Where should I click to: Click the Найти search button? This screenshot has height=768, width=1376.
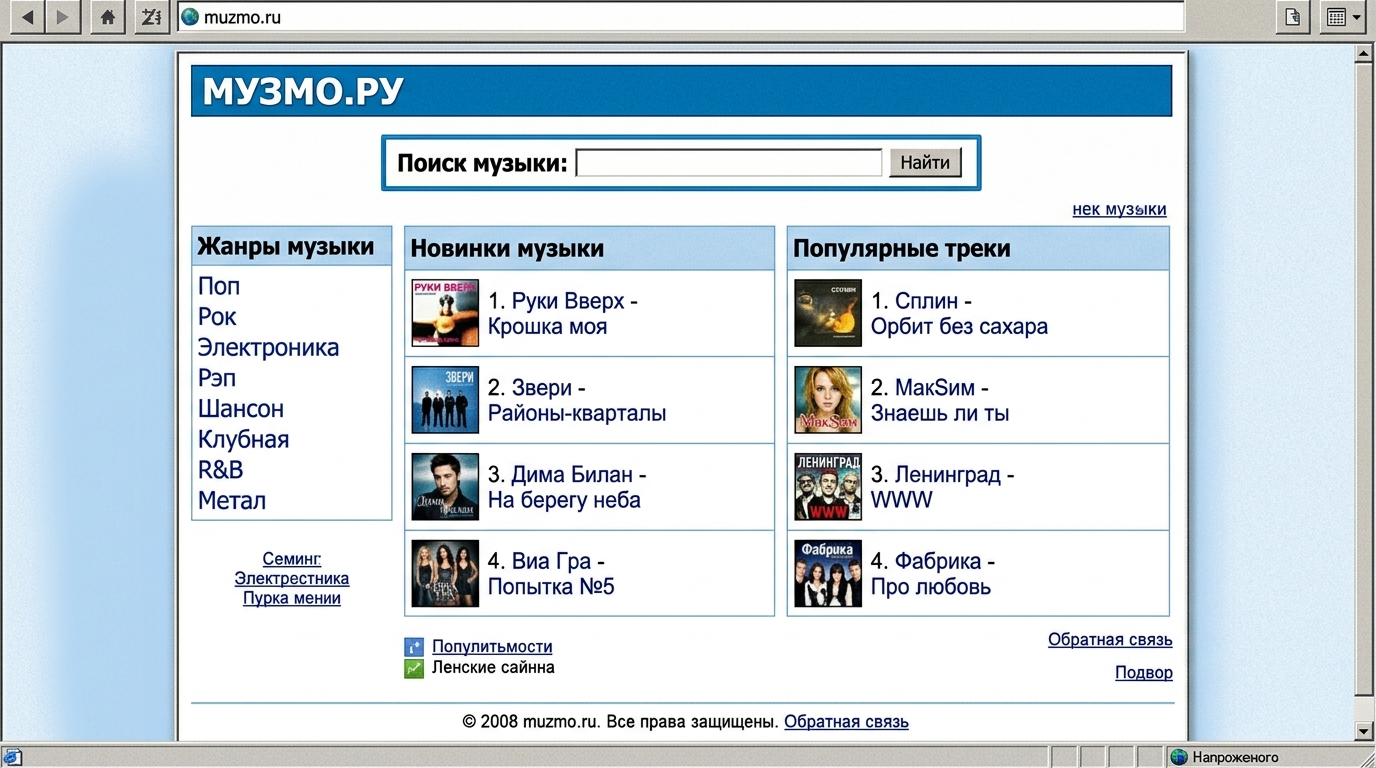[925, 162]
